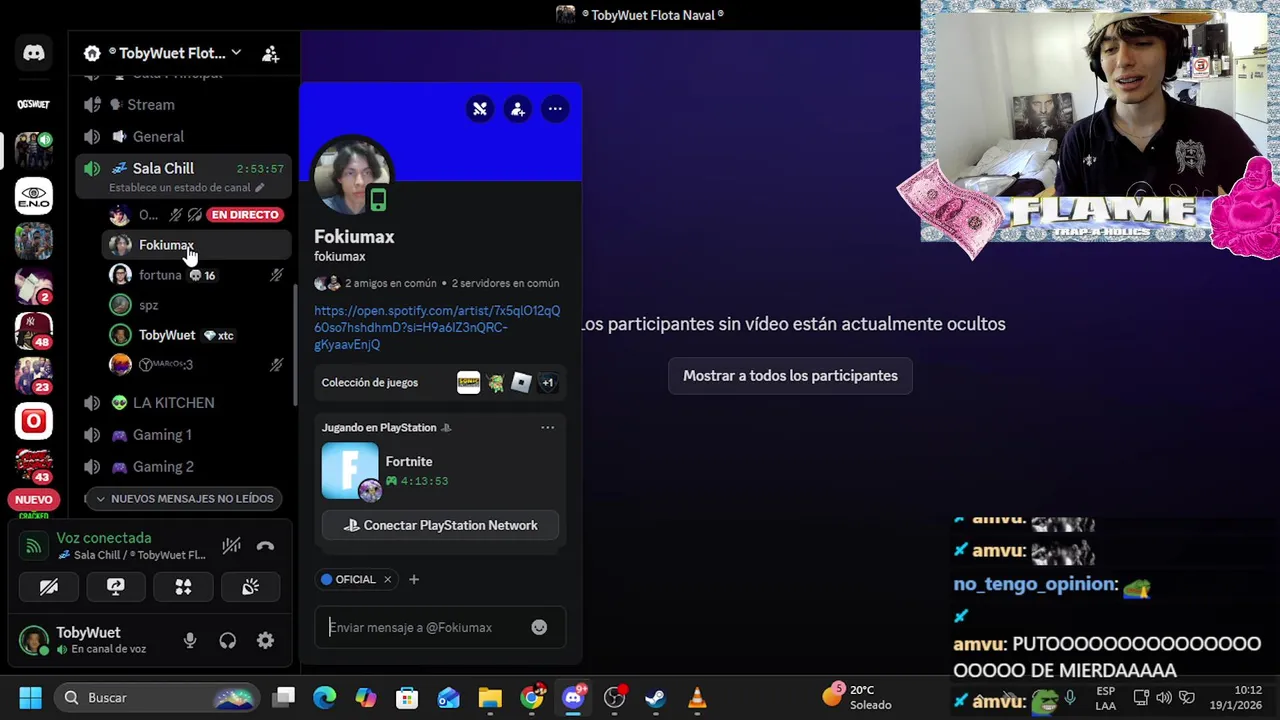Toggle noise suppression icon in voice panel
Image resolution: width=1280 pixels, height=720 pixels.
(231, 546)
